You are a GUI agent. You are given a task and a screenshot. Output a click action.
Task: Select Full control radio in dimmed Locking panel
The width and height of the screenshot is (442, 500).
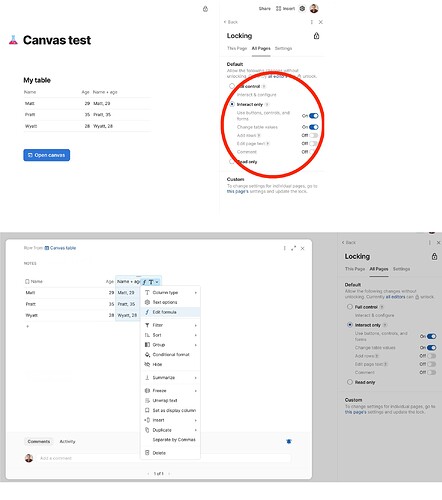(350, 307)
